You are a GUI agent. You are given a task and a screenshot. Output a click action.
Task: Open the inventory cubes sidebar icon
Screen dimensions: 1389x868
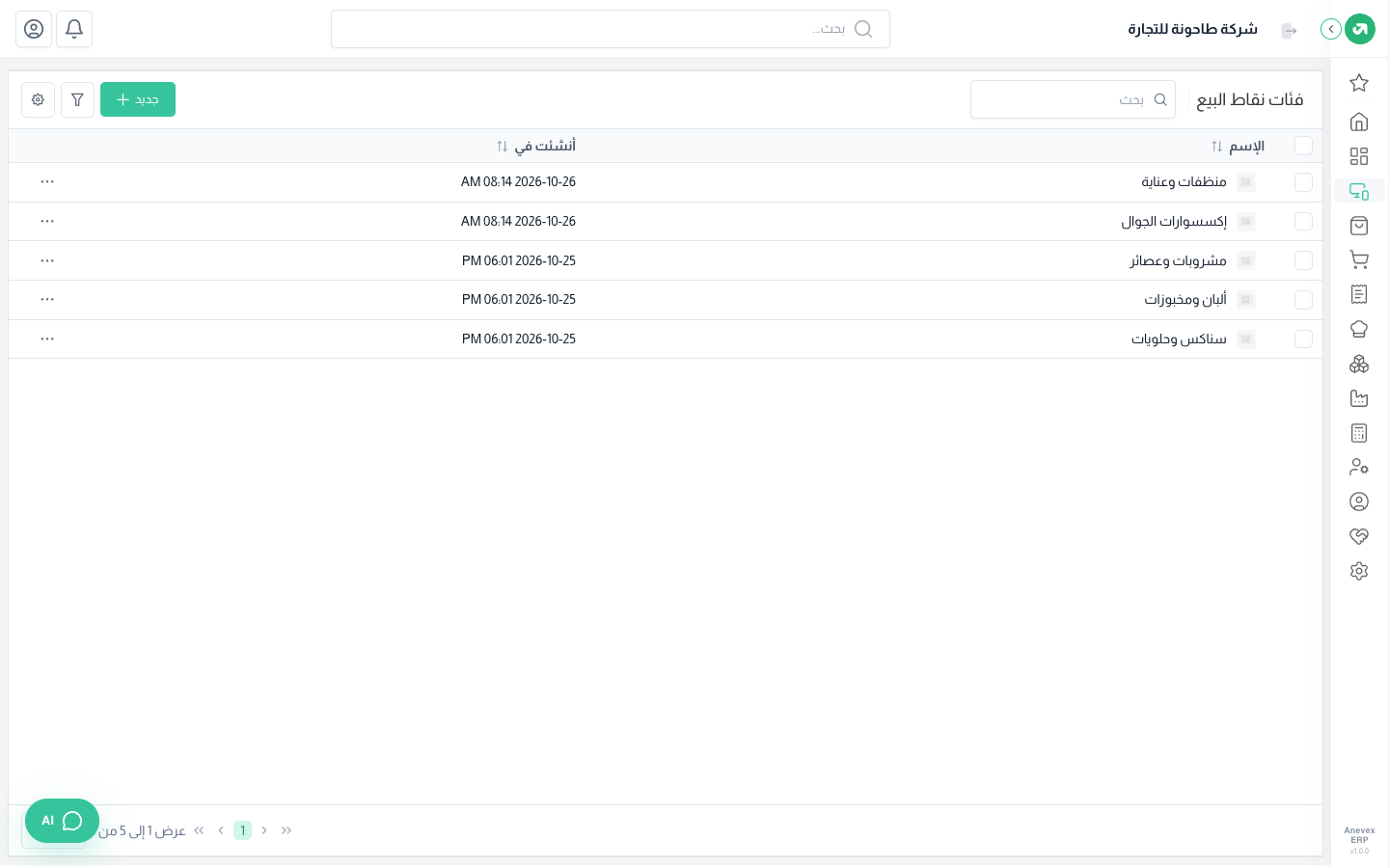pyautogui.click(x=1359, y=364)
